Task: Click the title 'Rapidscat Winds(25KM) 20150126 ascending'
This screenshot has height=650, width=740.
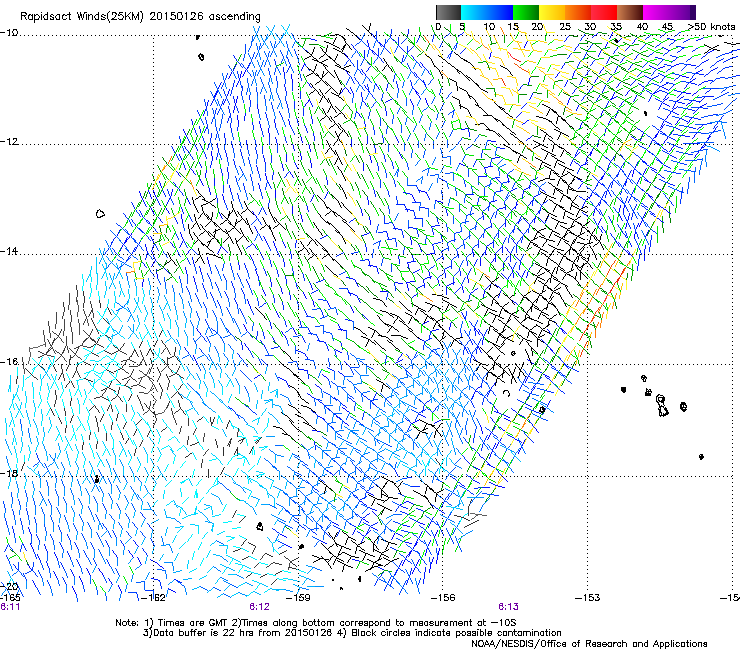Action: pyautogui.click(x=140, y=17)
